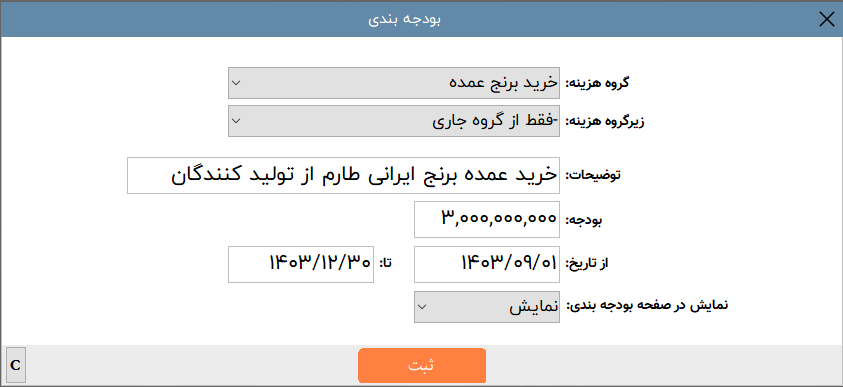Close the بودجه بندی dialog window
843x387 pixels.
tap(827, 19)
